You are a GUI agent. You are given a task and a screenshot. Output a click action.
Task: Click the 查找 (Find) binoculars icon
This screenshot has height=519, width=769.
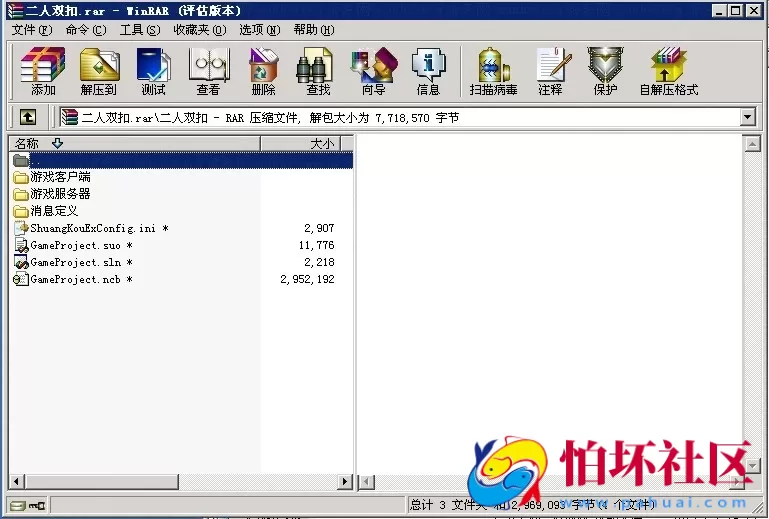pyautogui.click(x=314, y=65)
